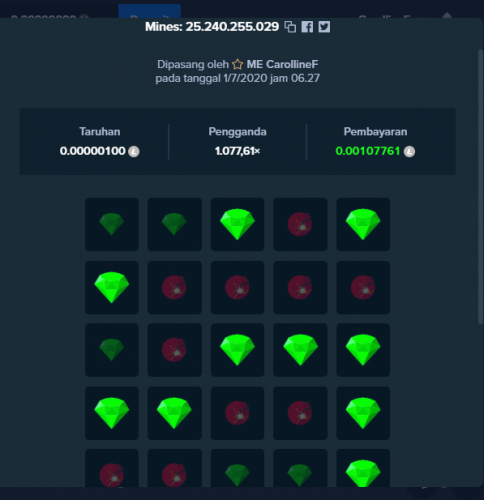Viewport: 484px width, 500px height.
Task: Select mine tile in third row
Action: click(x=174, y=350)
